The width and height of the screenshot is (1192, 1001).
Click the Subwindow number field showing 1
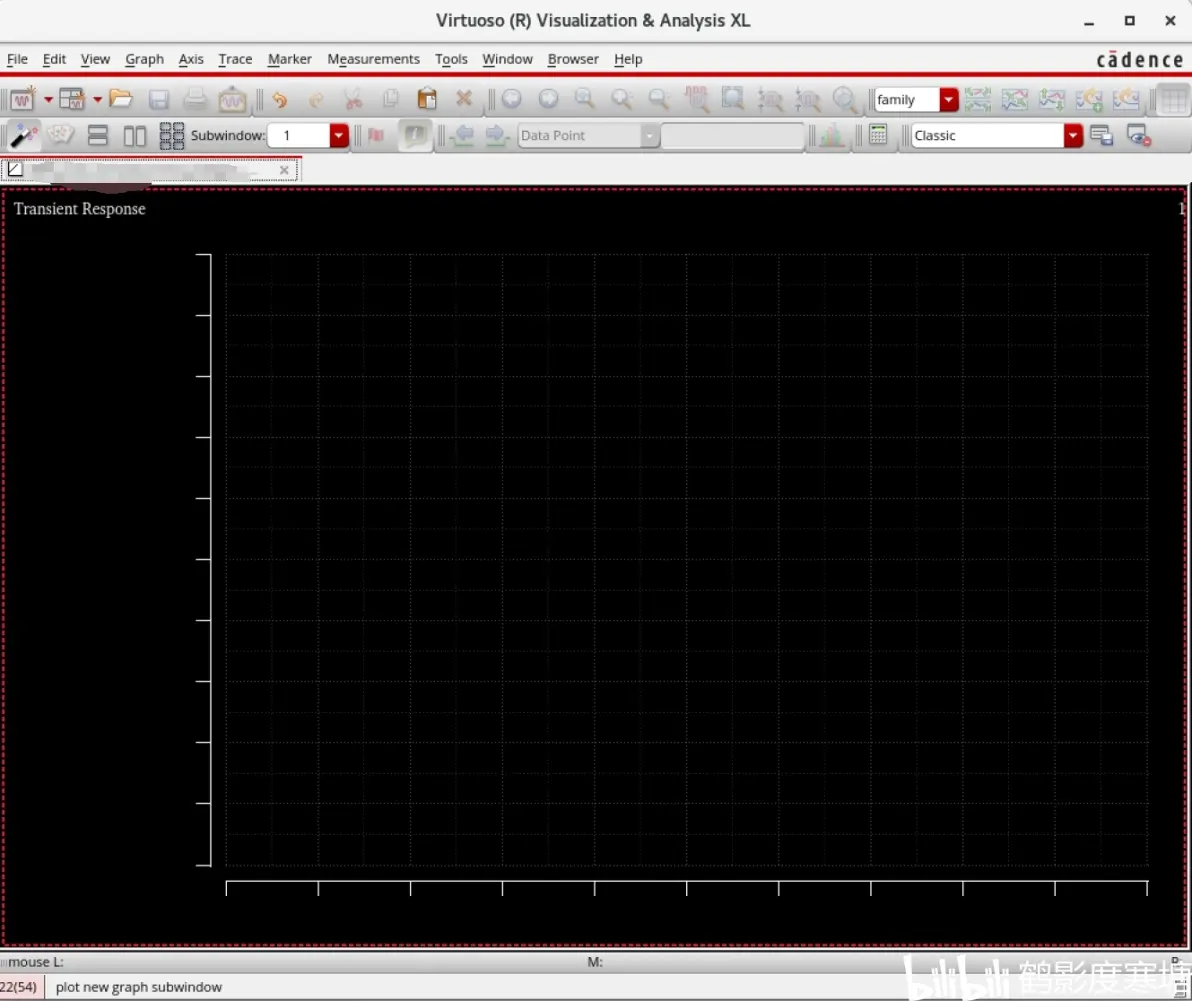pos(300,135)
